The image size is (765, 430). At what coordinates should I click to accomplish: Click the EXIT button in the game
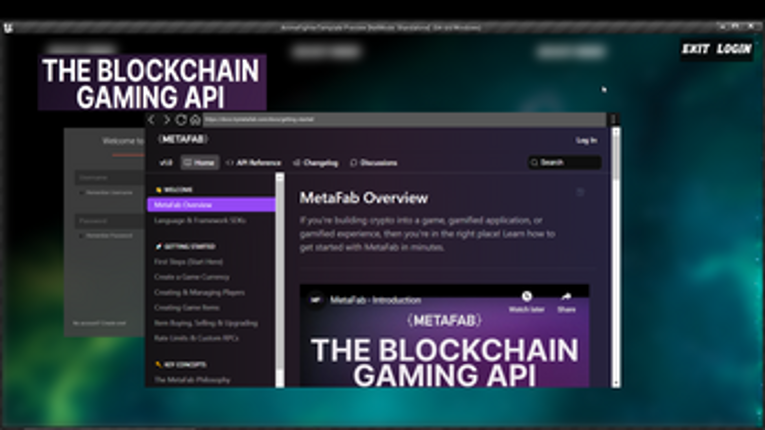695,49
